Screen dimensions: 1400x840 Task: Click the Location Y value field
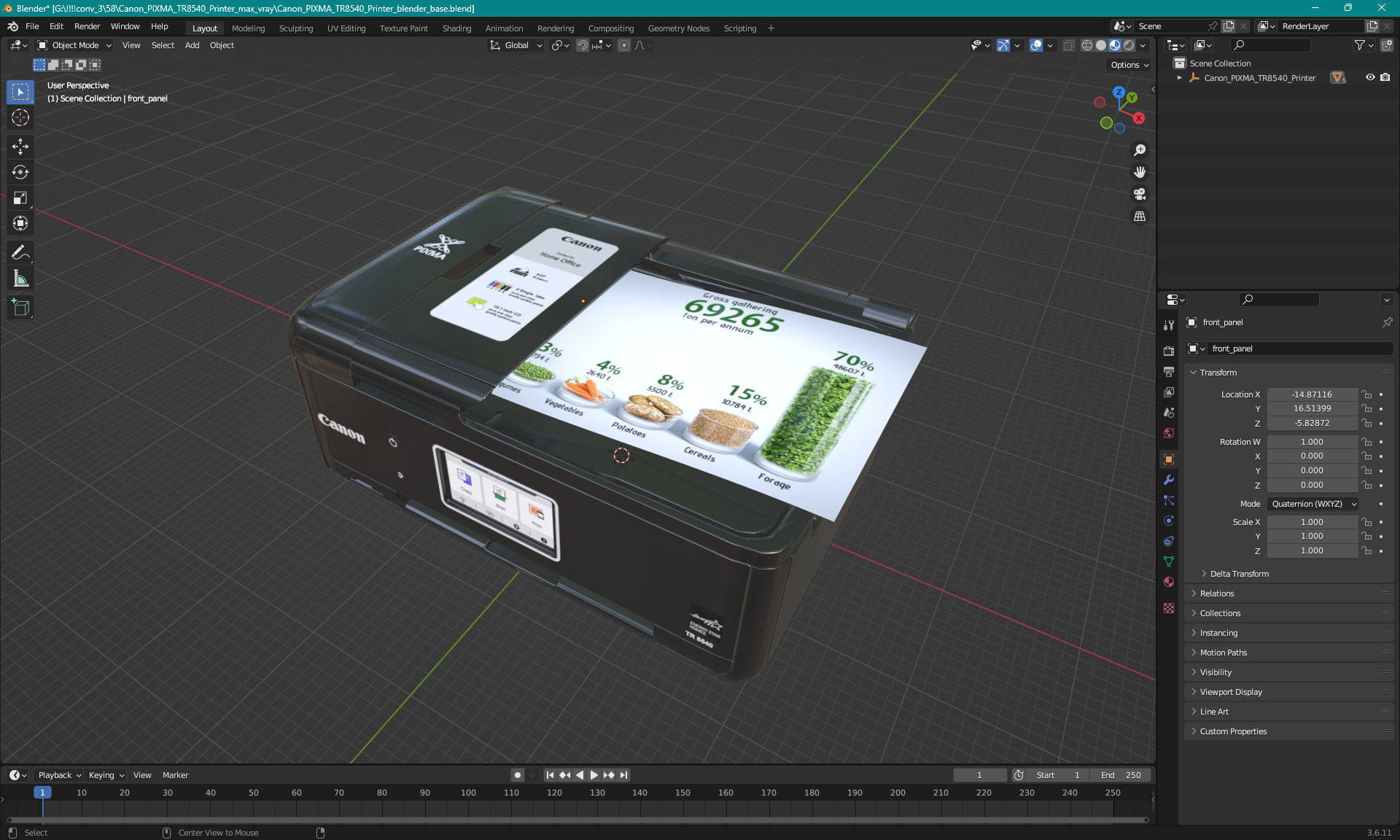click(x=1312, y=408)
